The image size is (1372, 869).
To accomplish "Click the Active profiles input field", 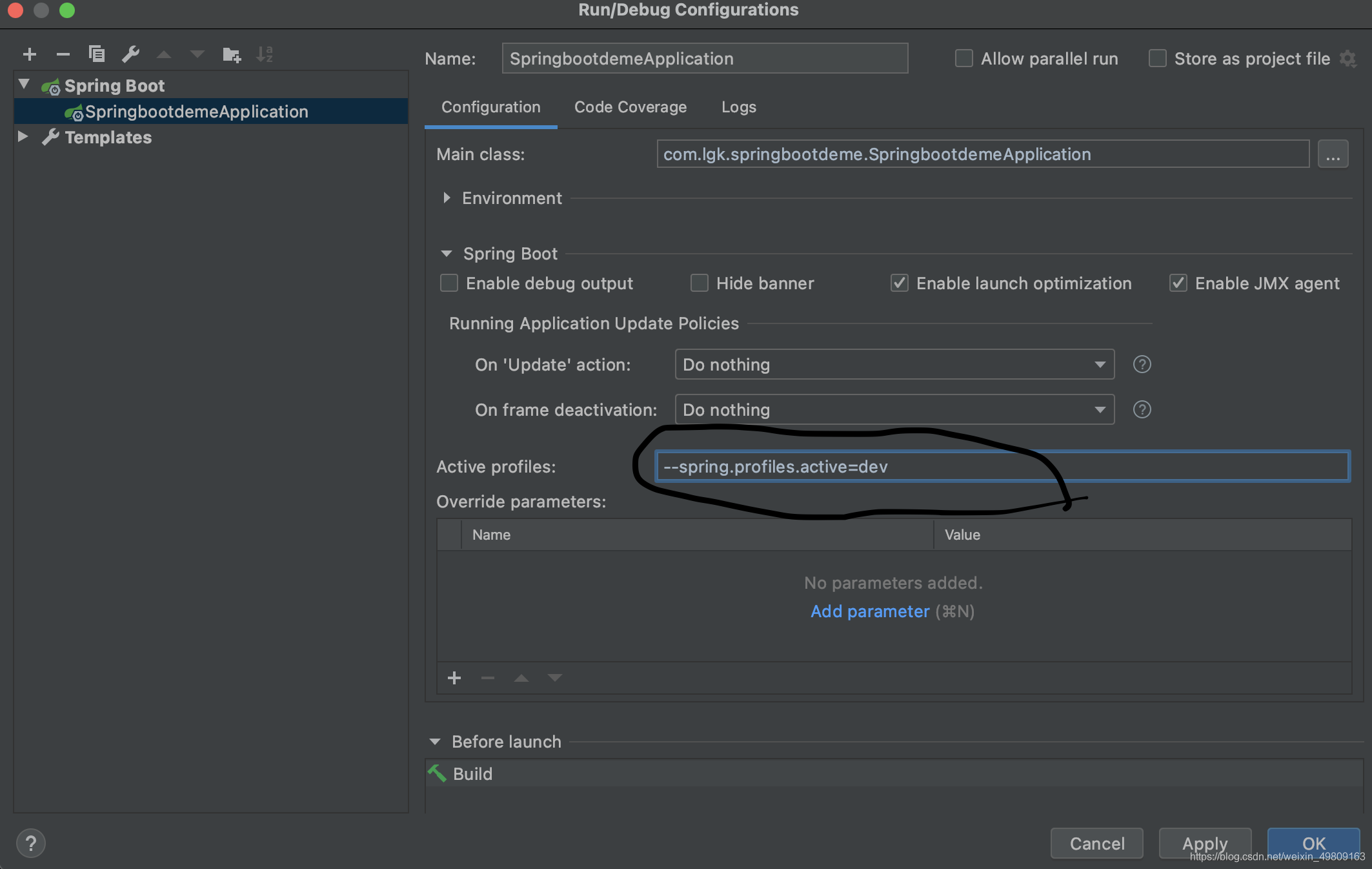I will (1002, 467).
